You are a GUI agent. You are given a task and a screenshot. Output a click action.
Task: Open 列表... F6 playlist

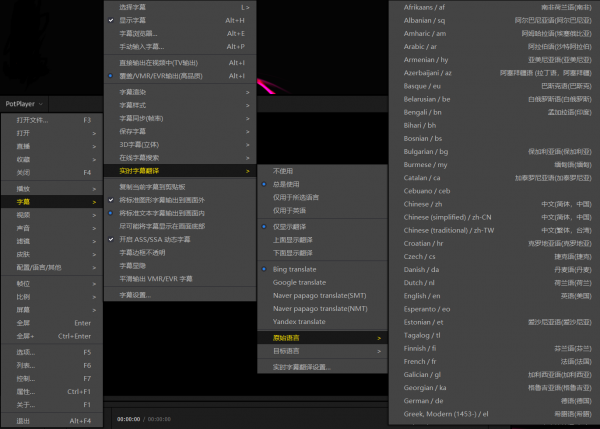(52, 365)
